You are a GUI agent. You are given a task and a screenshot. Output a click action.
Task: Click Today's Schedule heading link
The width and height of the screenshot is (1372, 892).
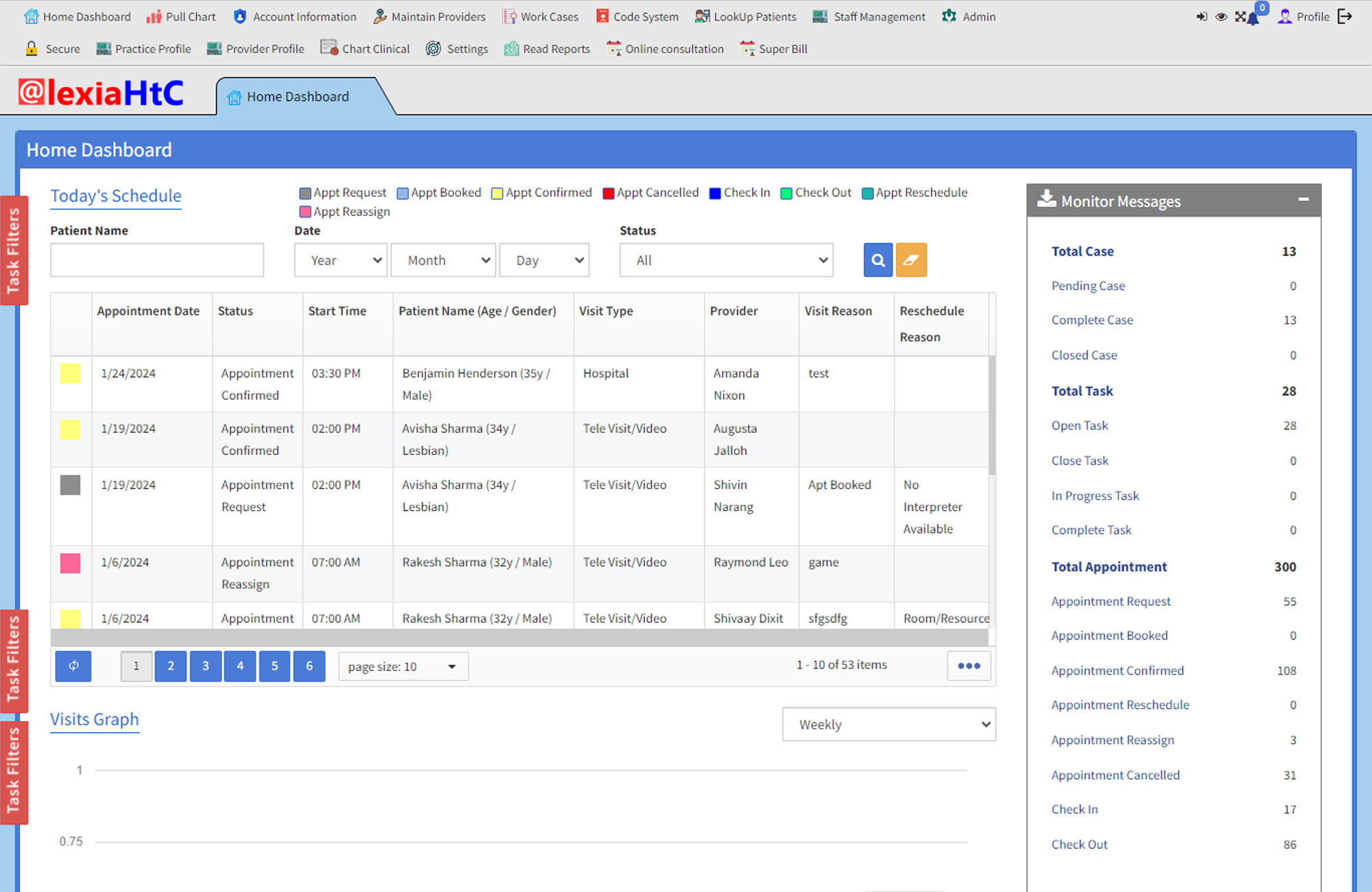[x=116, y=196]
